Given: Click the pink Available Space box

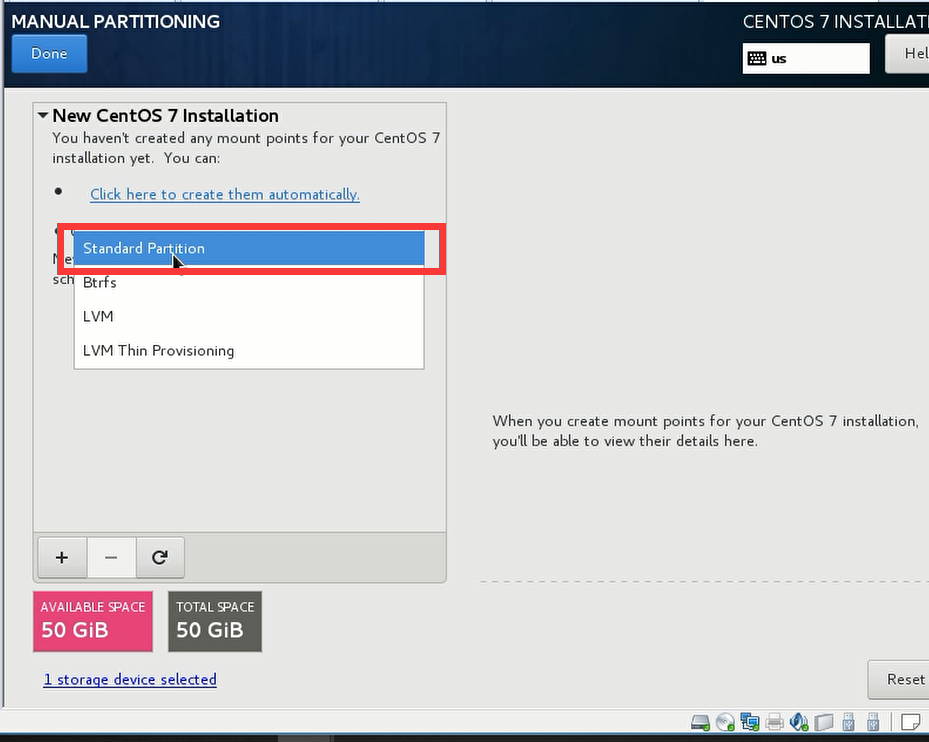Looking at the screenshot, I should [x=93, y=620].
